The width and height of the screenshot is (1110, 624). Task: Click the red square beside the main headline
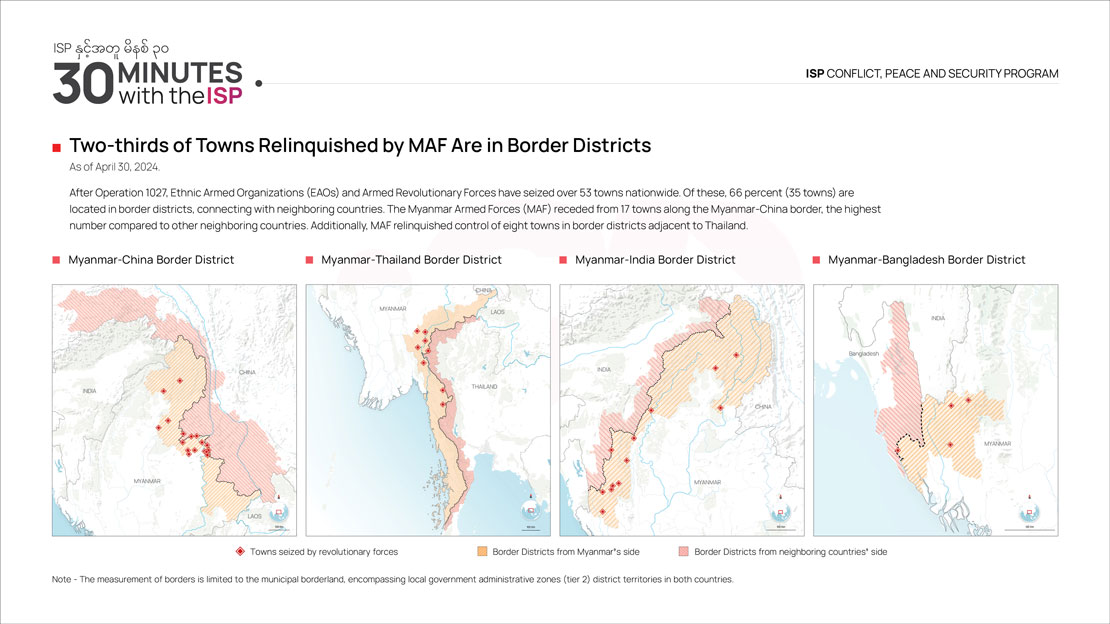[57, 148]
